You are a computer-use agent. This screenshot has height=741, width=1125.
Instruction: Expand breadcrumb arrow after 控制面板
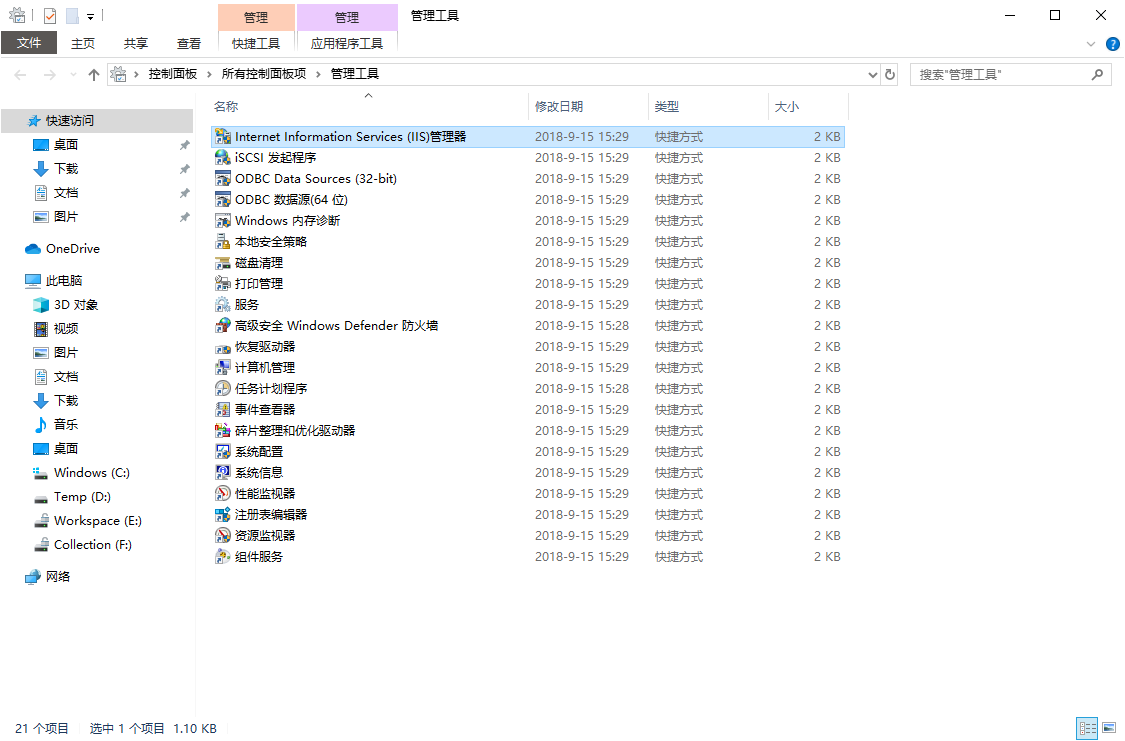[209, 74]
